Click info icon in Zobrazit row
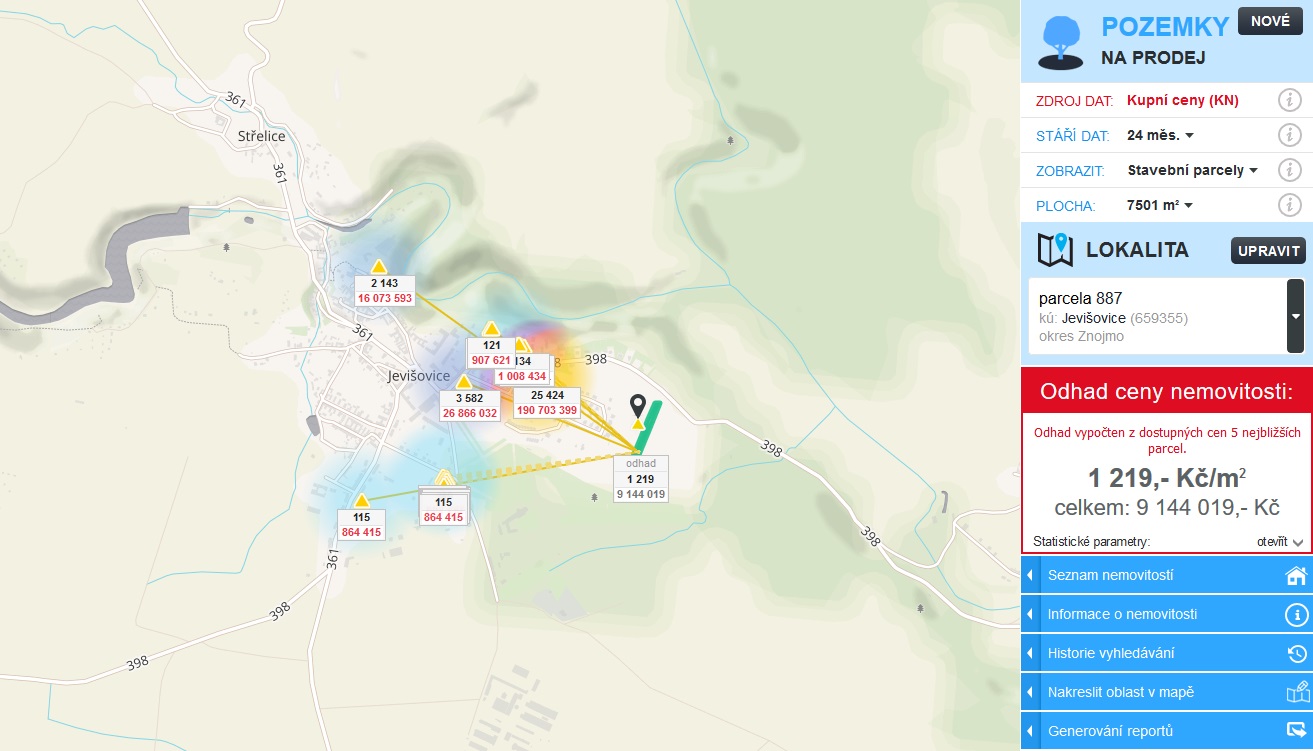 click(x=1289, y=170)
